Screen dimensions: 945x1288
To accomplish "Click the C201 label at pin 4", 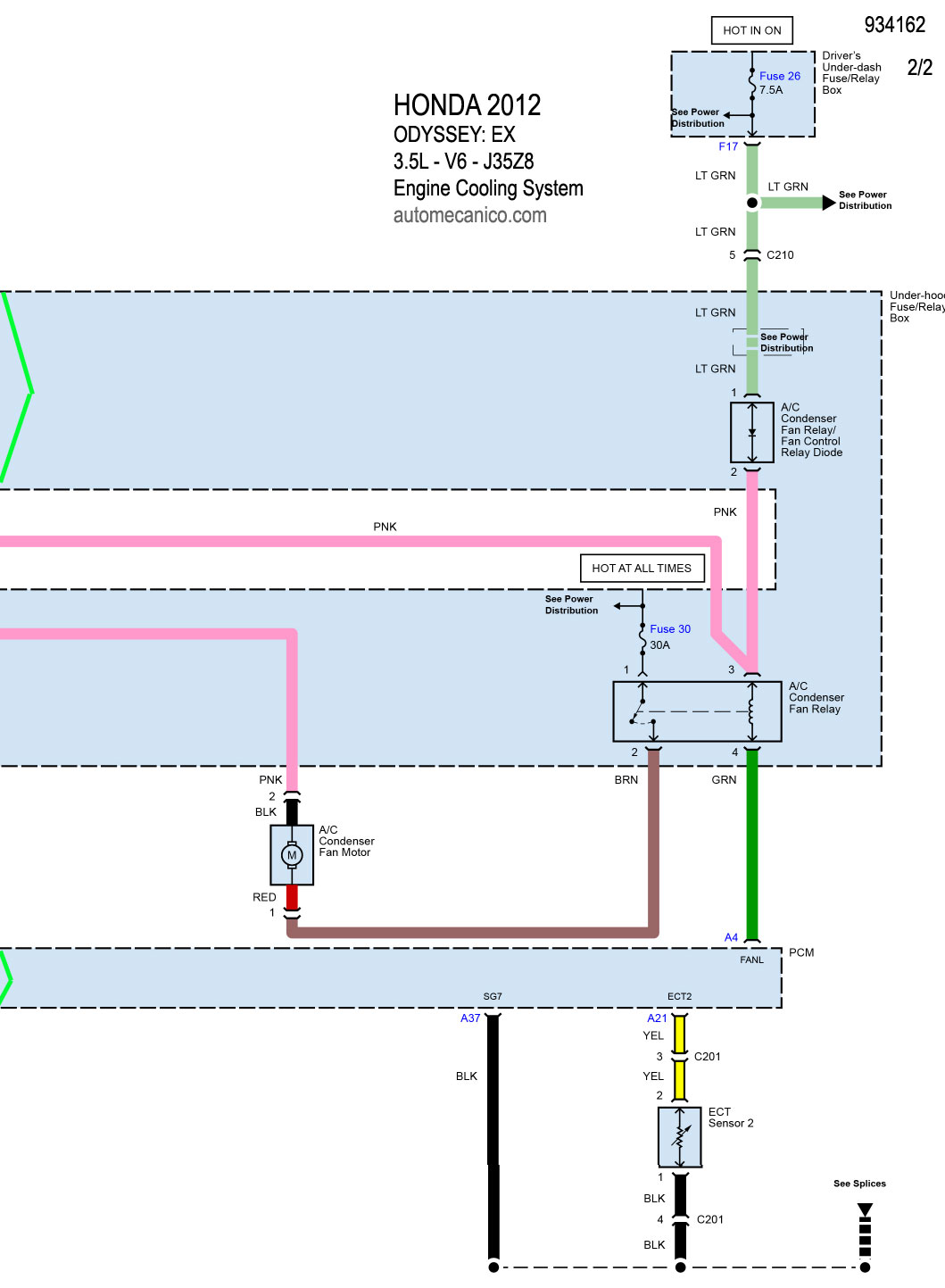I will tap(710, 1219).
